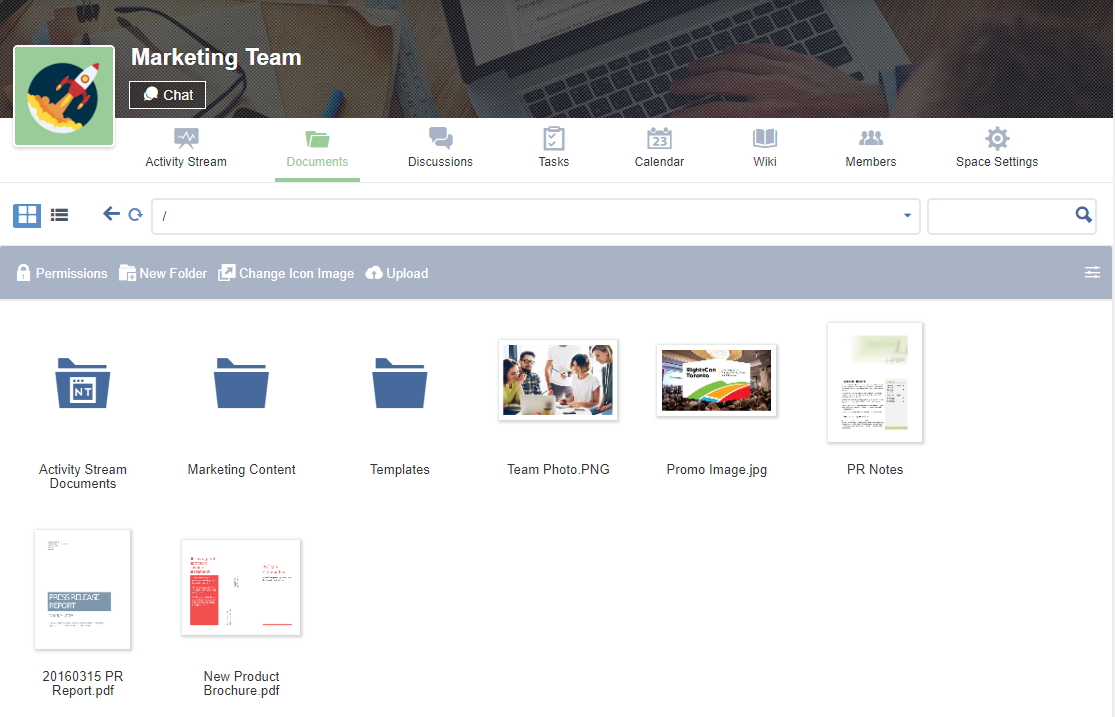Switch to grid thumbnail view
This screenshot has height=717, width=1115.
[27, 215]
